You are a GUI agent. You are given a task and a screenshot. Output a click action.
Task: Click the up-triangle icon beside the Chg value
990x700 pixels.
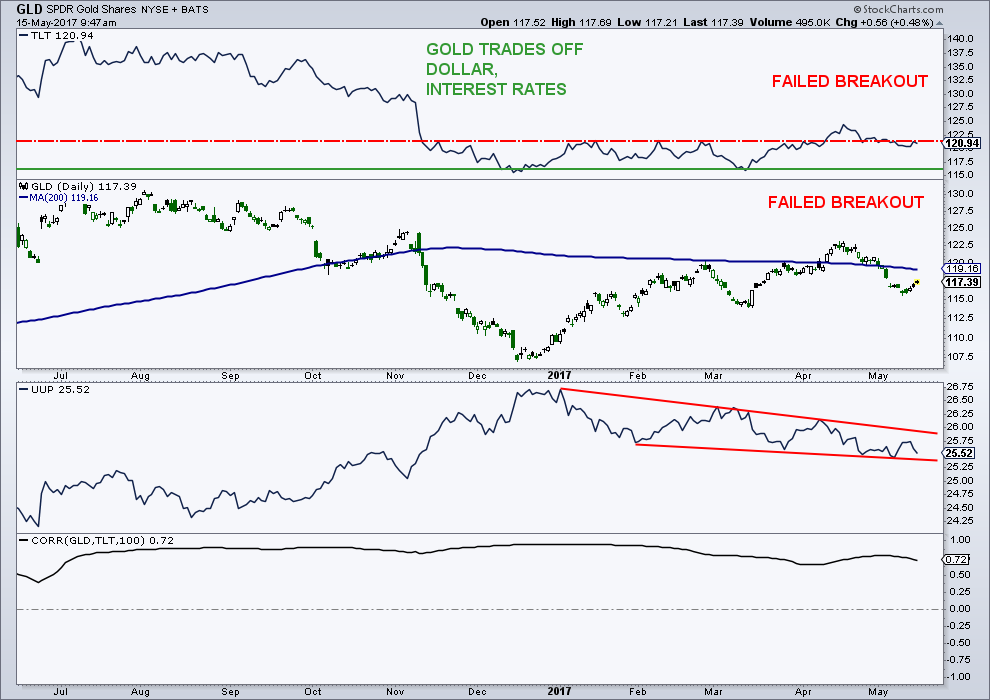[939, 23]
